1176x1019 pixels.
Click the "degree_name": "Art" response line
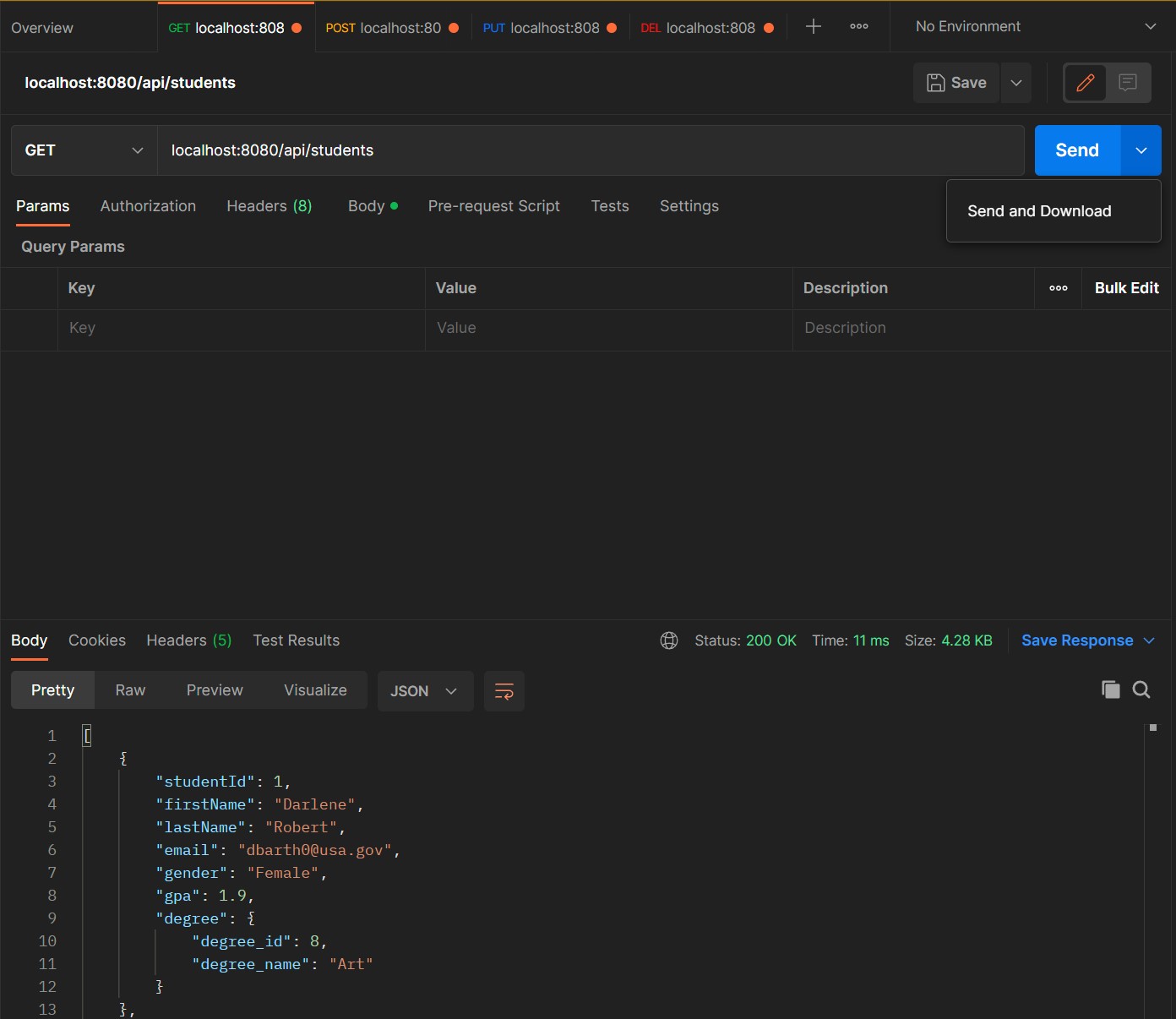(282, 964)
